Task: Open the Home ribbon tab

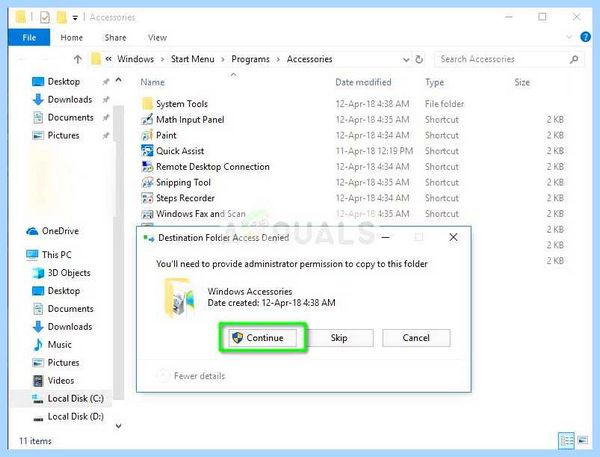Action: coord(72,38)
